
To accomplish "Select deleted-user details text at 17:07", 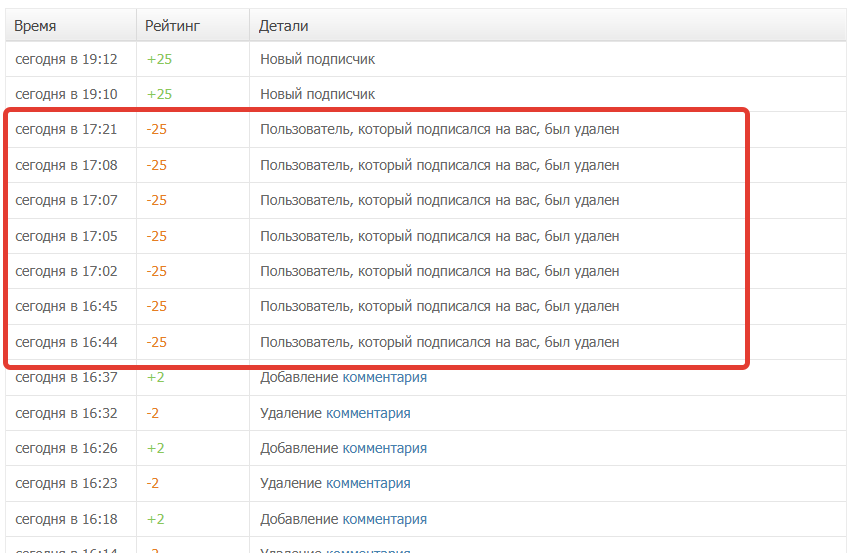I will click(440, 200).
